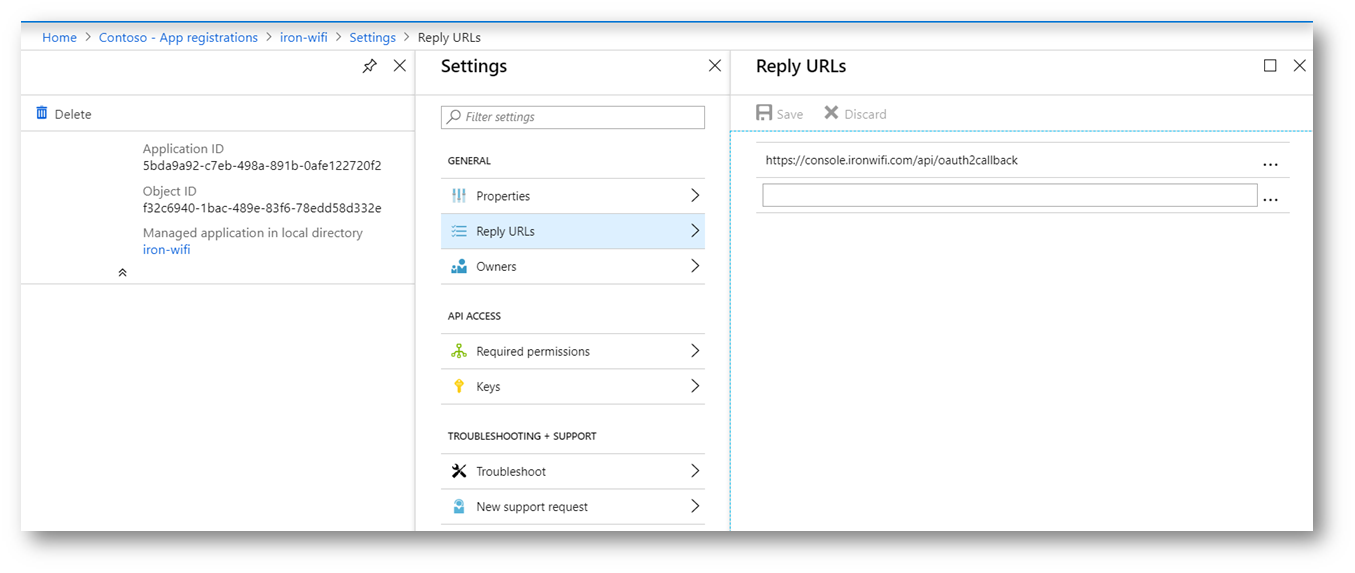Viewport: 1355px width, 573px height.
Task: Open Contoso - App registrations breadcrumb
Action: 178,37
